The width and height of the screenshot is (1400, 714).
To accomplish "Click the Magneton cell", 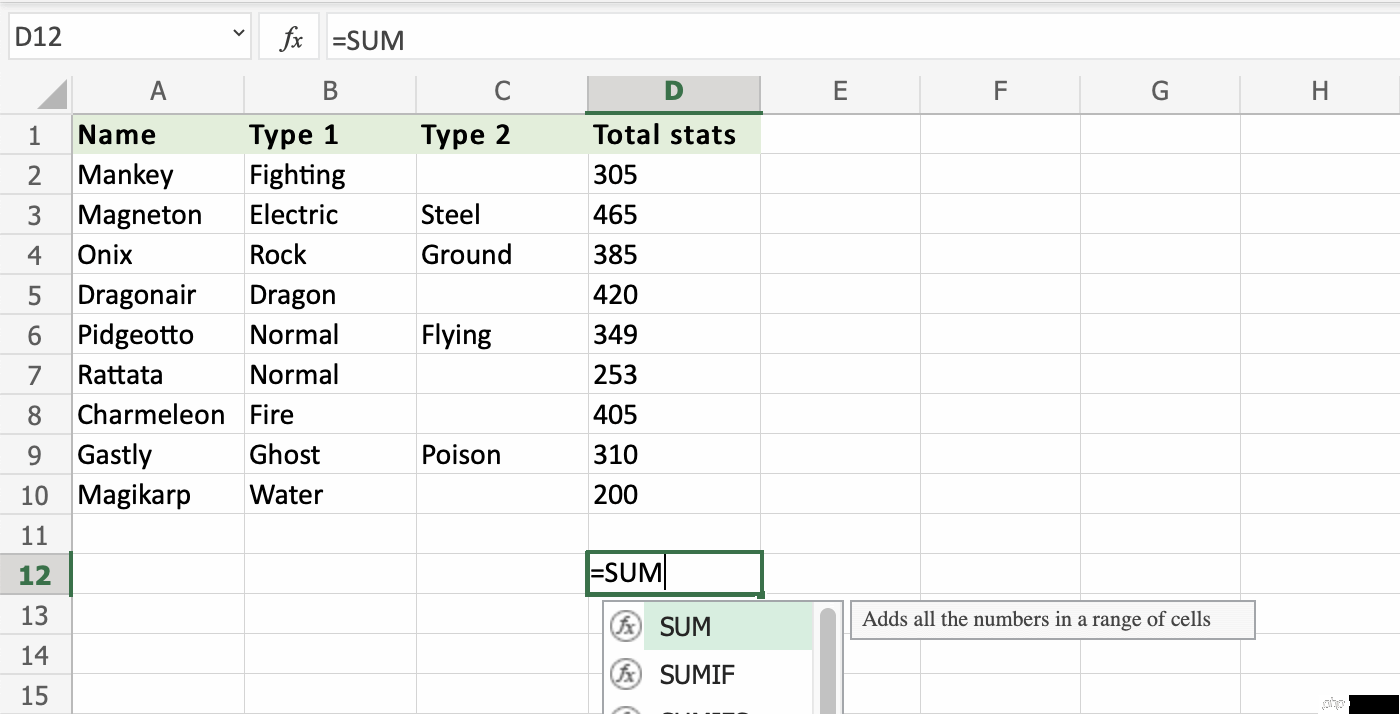I will click(x=158, y=215).
